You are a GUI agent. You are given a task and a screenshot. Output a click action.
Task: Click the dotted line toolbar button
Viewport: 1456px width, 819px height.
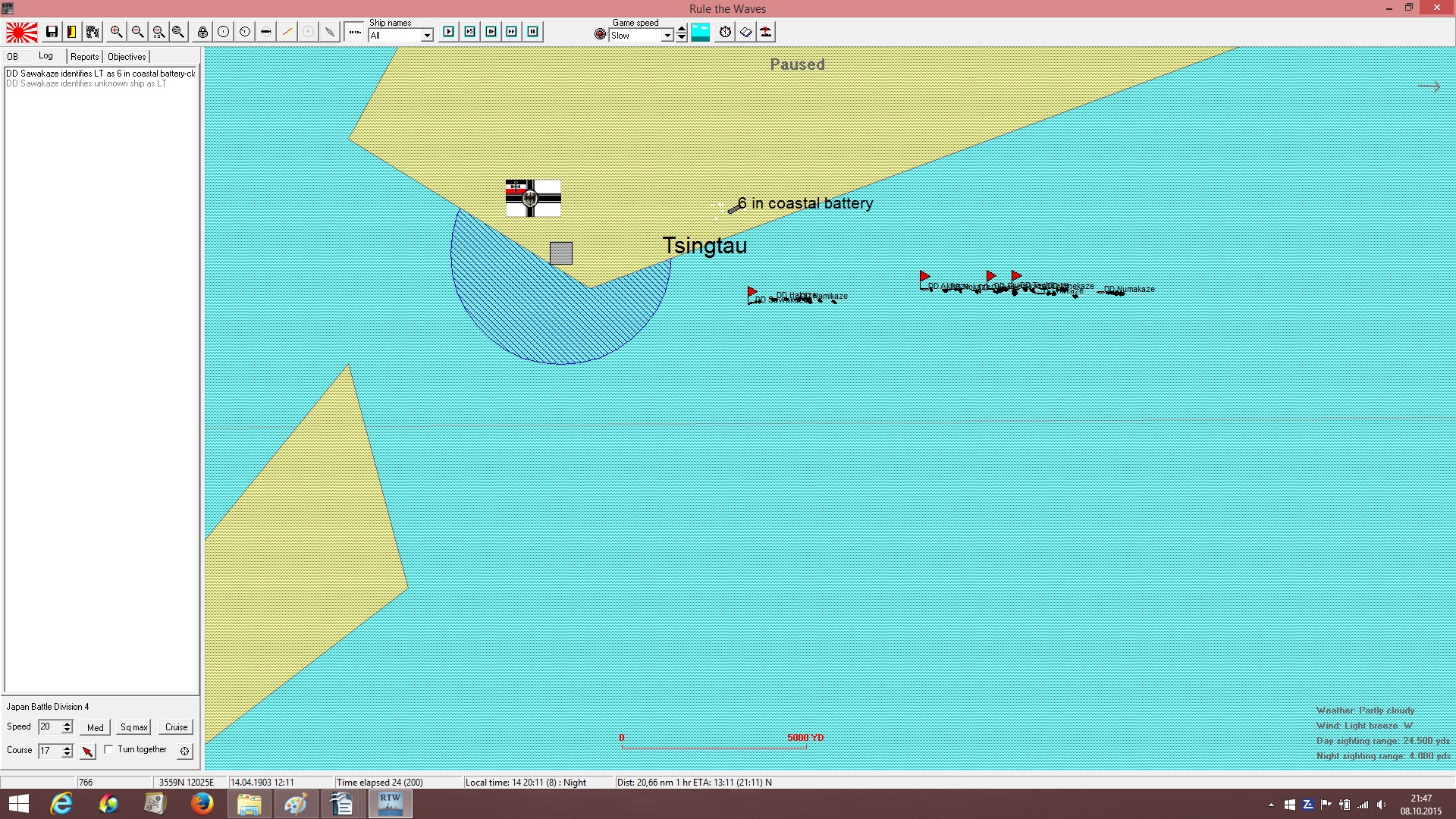coord(355,32)
